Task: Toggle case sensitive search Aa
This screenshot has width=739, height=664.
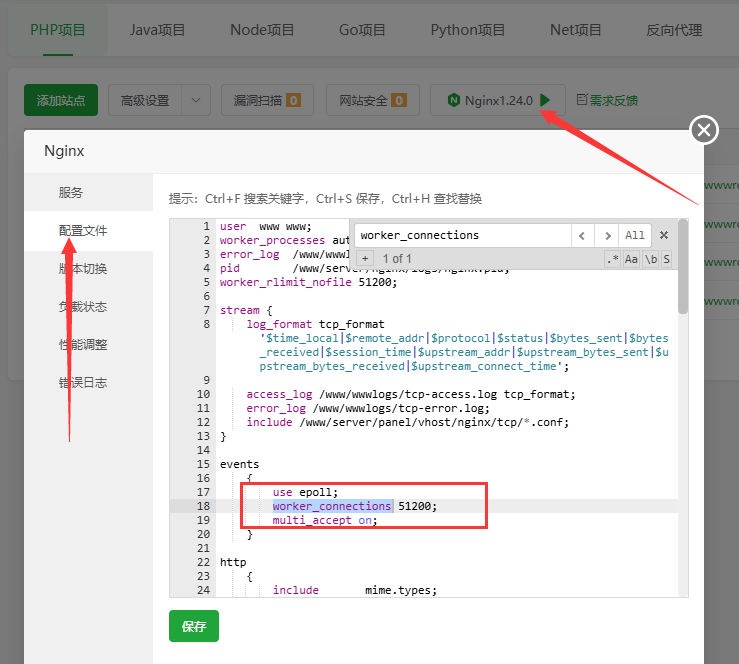Action: [631, 259]
